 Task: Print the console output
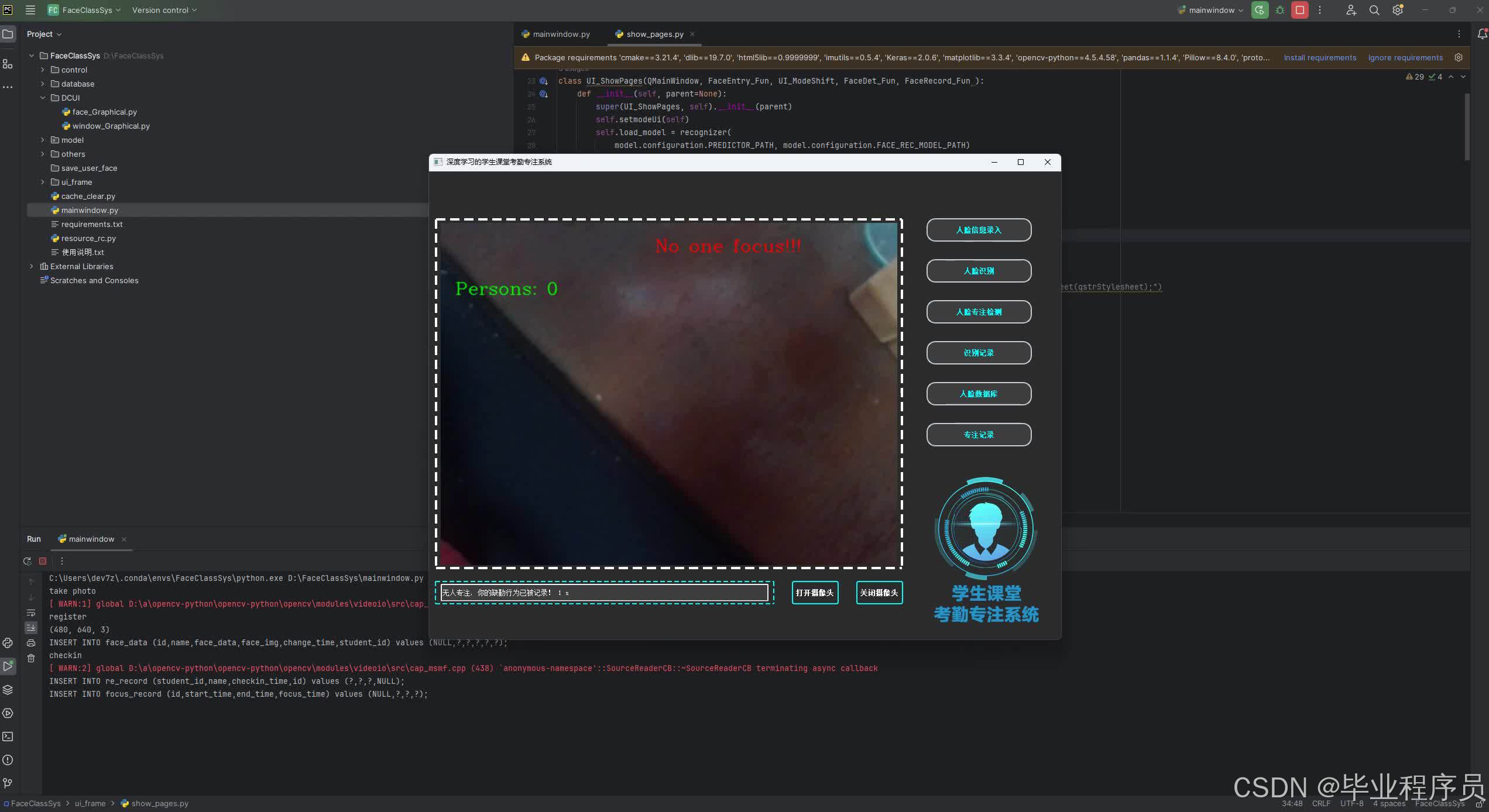click(x=31, y=643)
